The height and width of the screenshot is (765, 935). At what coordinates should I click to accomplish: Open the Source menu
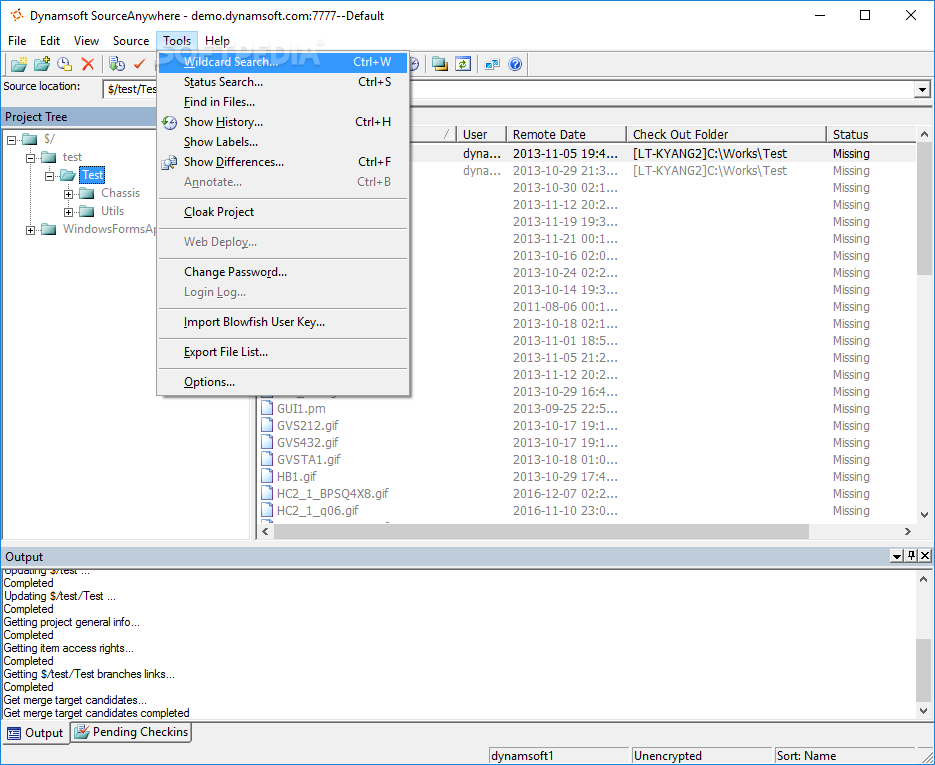(x=131, y=41)
